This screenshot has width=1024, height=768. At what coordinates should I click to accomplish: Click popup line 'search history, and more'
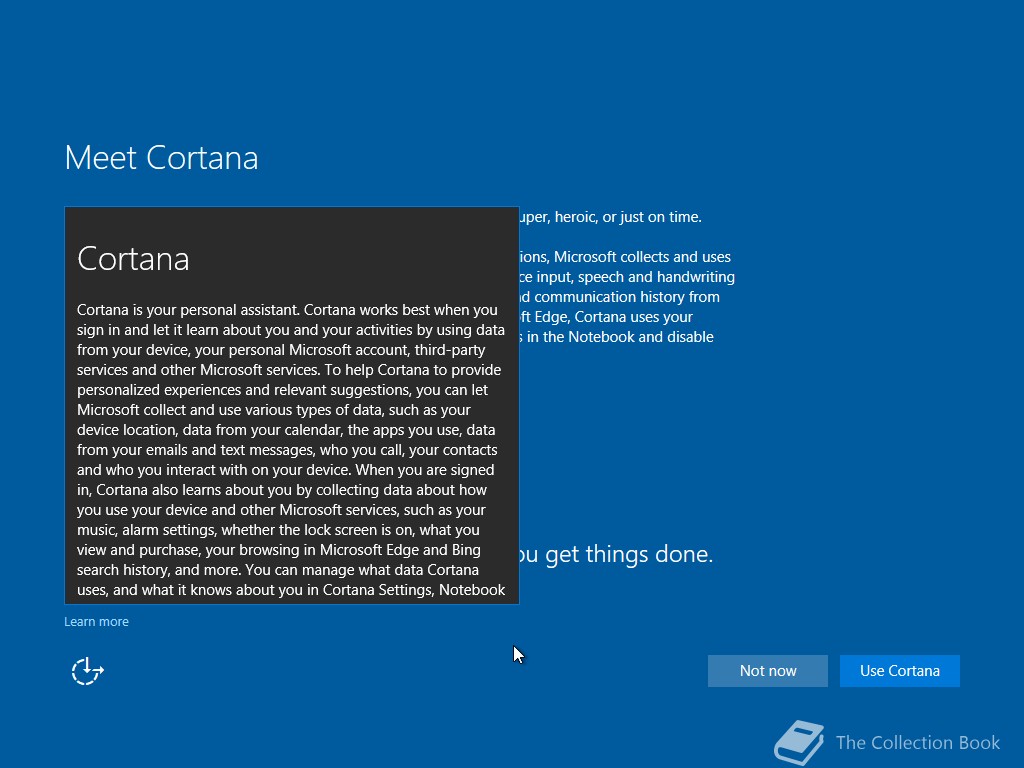pos(159,569)
